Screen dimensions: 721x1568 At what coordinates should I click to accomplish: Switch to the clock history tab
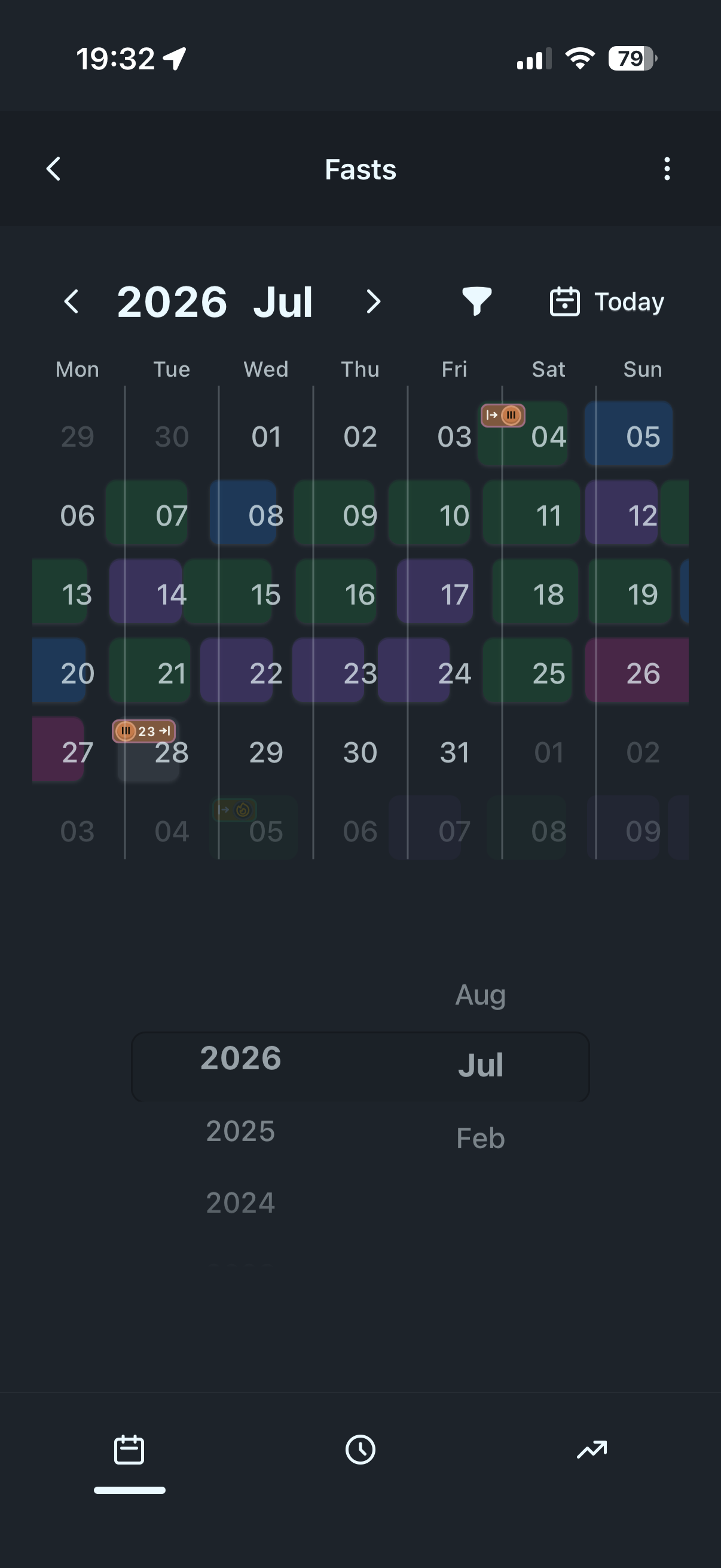(x=360, y=1450)
